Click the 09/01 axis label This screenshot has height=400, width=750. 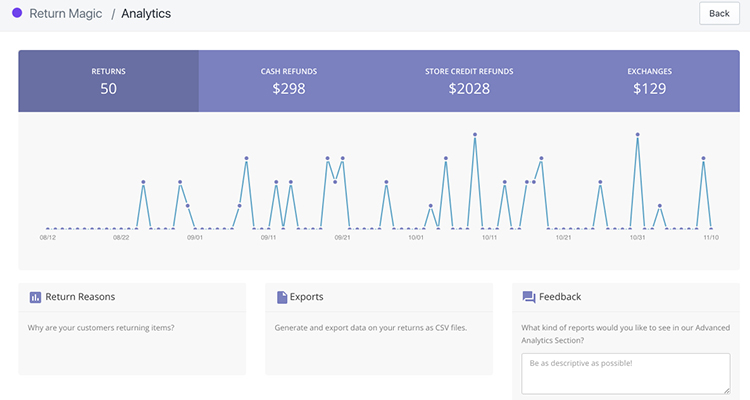[x=195, y=237]
